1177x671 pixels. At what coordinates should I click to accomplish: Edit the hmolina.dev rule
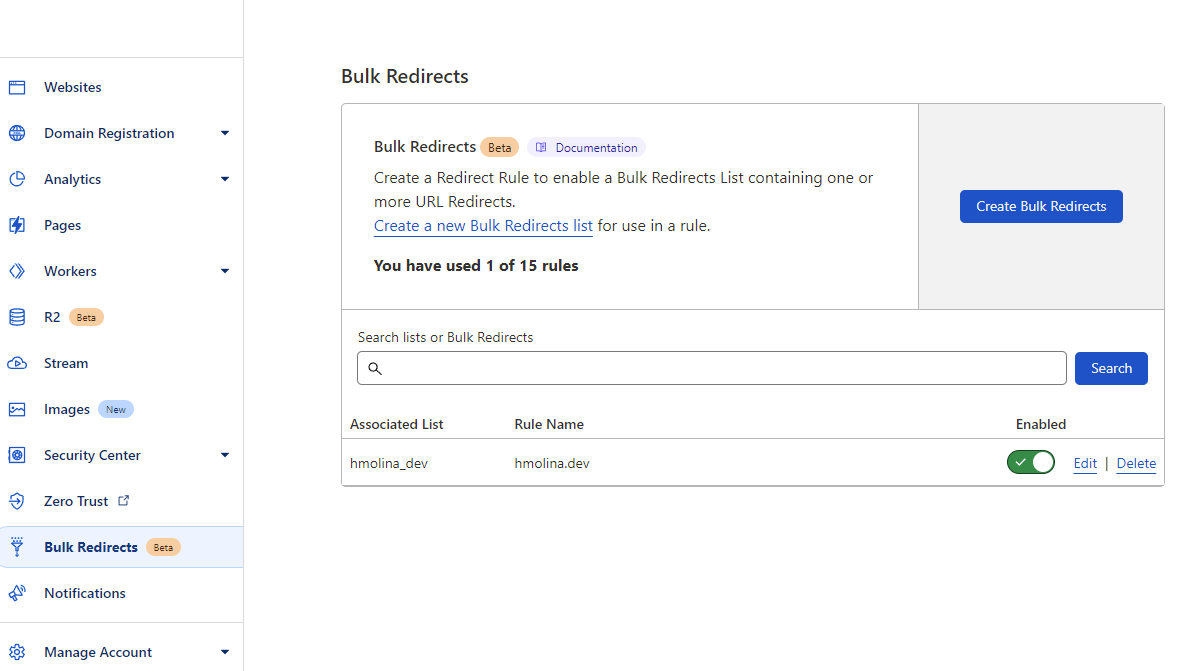click(x=1085, y=463)
